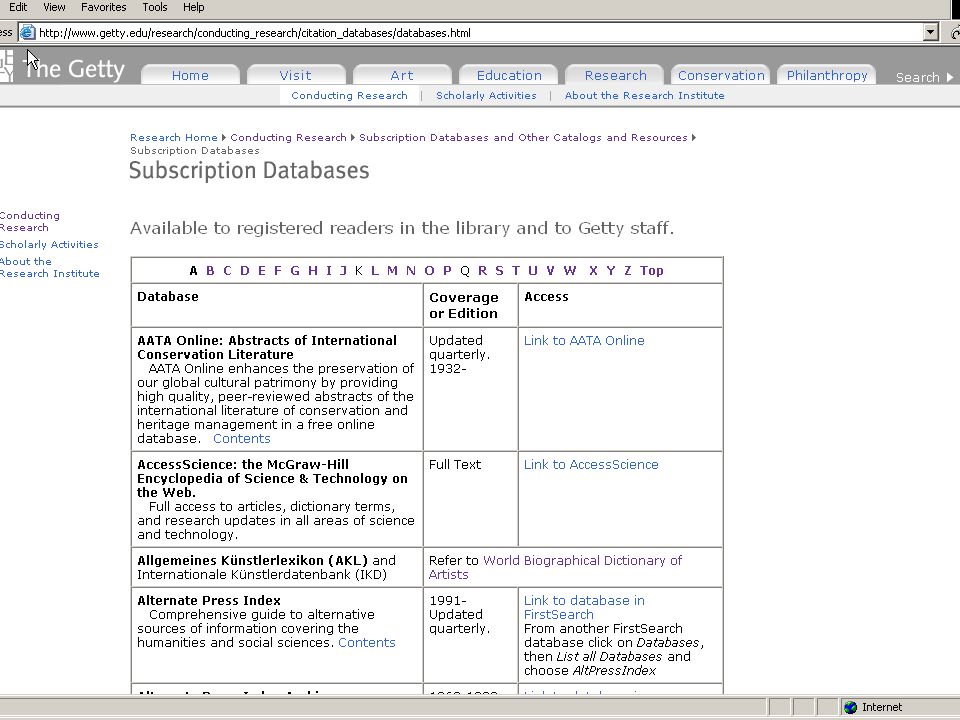Select the Art tab
Screen dimensions: 960x720
pyautogui.click(x=402, y=75)
